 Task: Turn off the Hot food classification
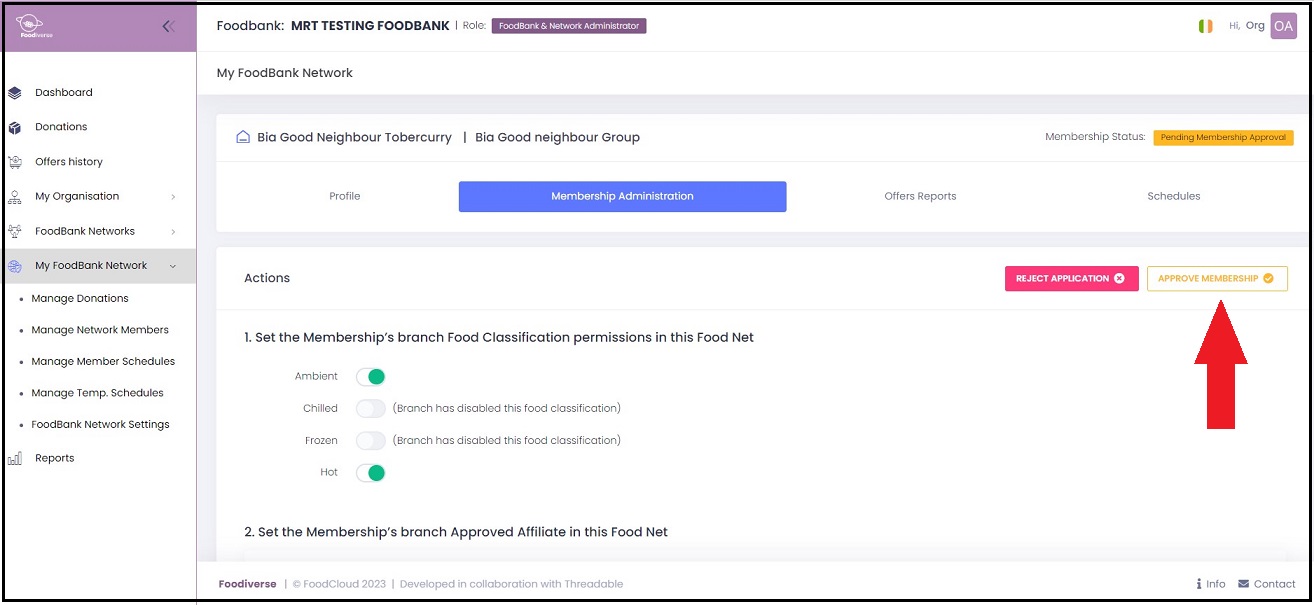tap(371, 473)
